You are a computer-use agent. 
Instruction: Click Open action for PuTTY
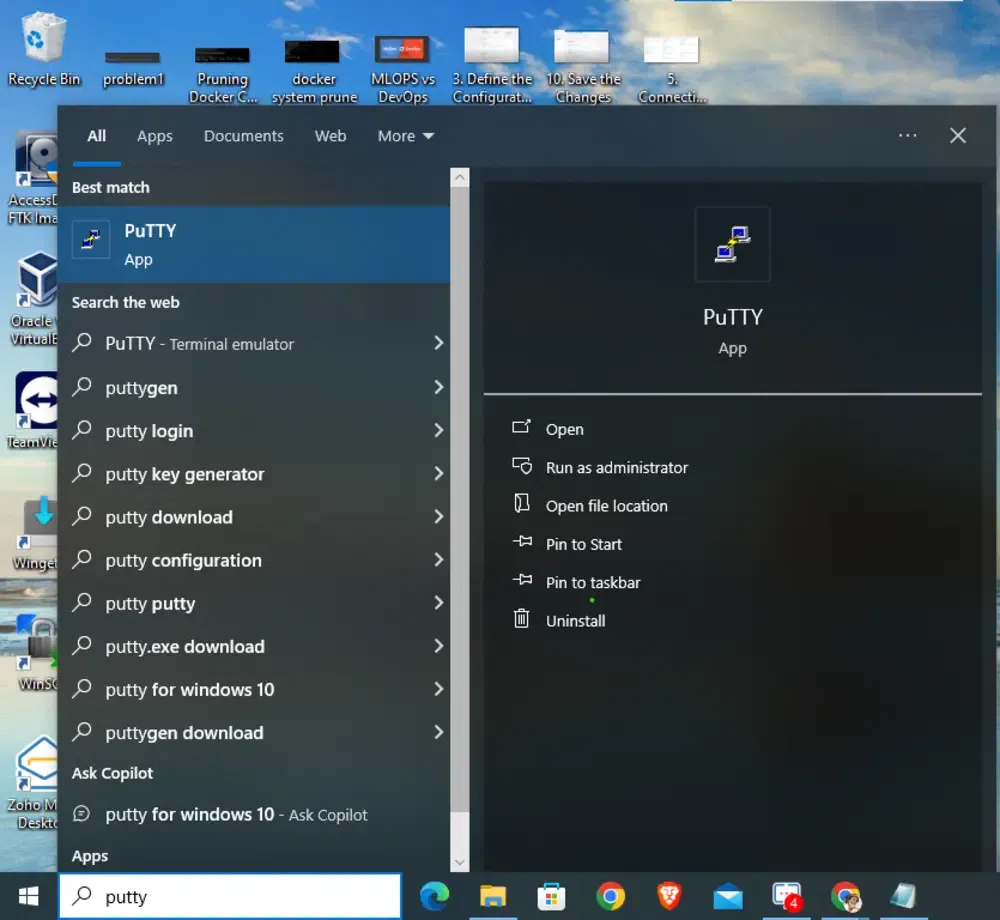click(564, 429)
